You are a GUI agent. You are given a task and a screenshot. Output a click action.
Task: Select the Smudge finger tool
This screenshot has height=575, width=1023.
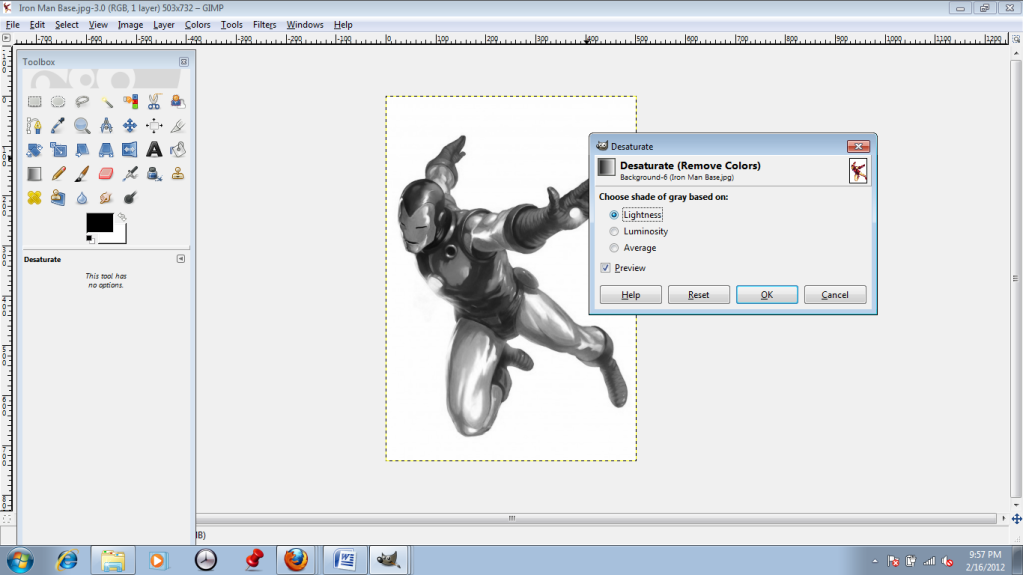point(106,198)
